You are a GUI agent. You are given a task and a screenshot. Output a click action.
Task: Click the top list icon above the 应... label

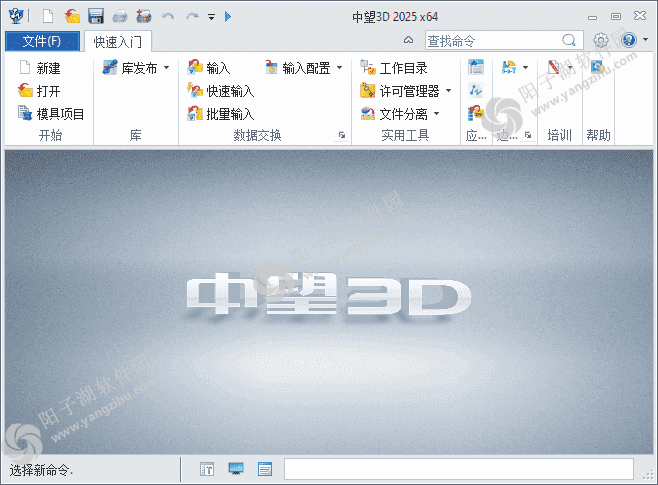tap(476, 67)
